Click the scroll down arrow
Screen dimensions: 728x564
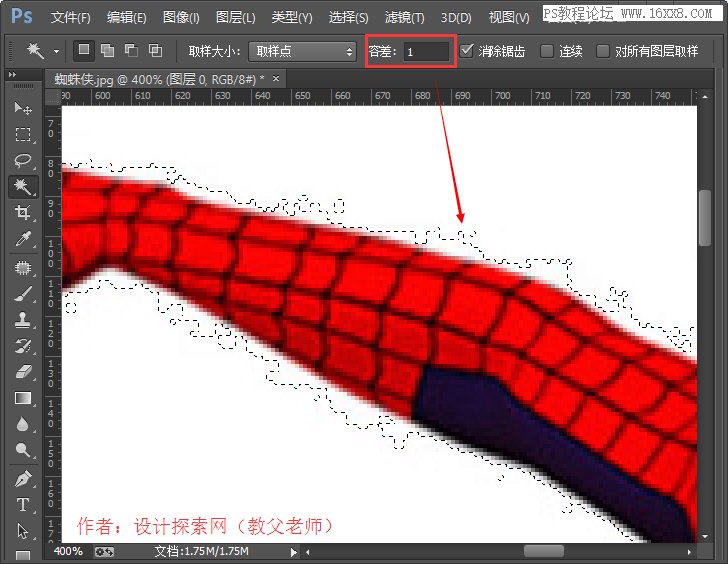pos(705,537)
